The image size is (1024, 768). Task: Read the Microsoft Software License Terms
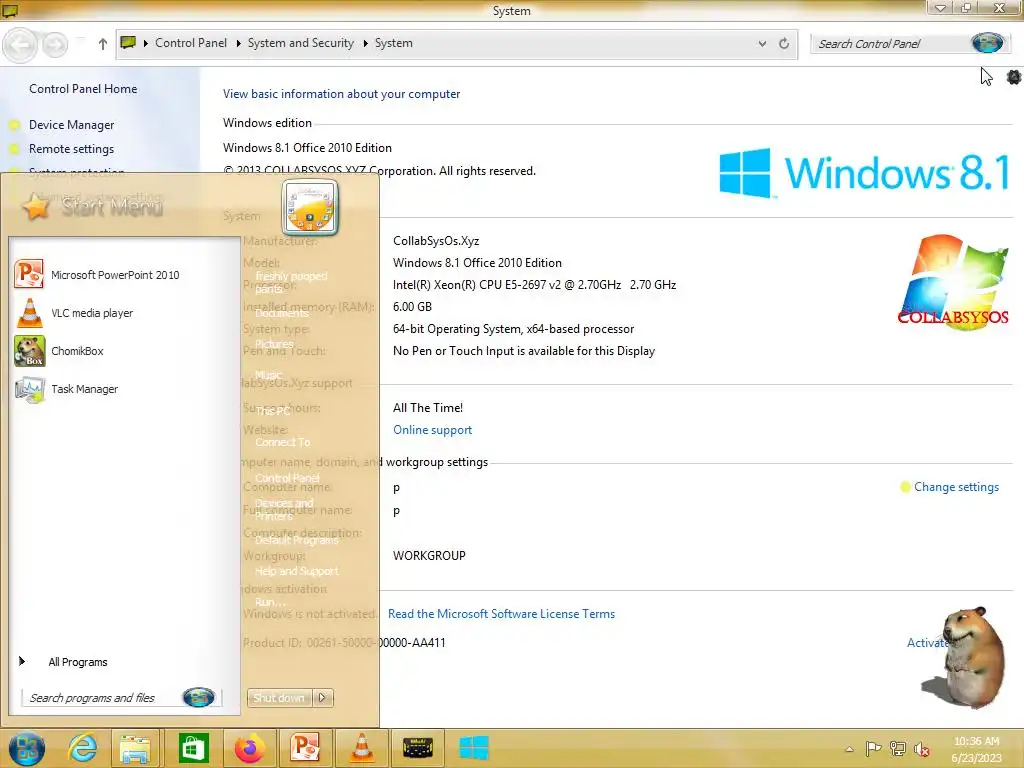click(502, 614)
